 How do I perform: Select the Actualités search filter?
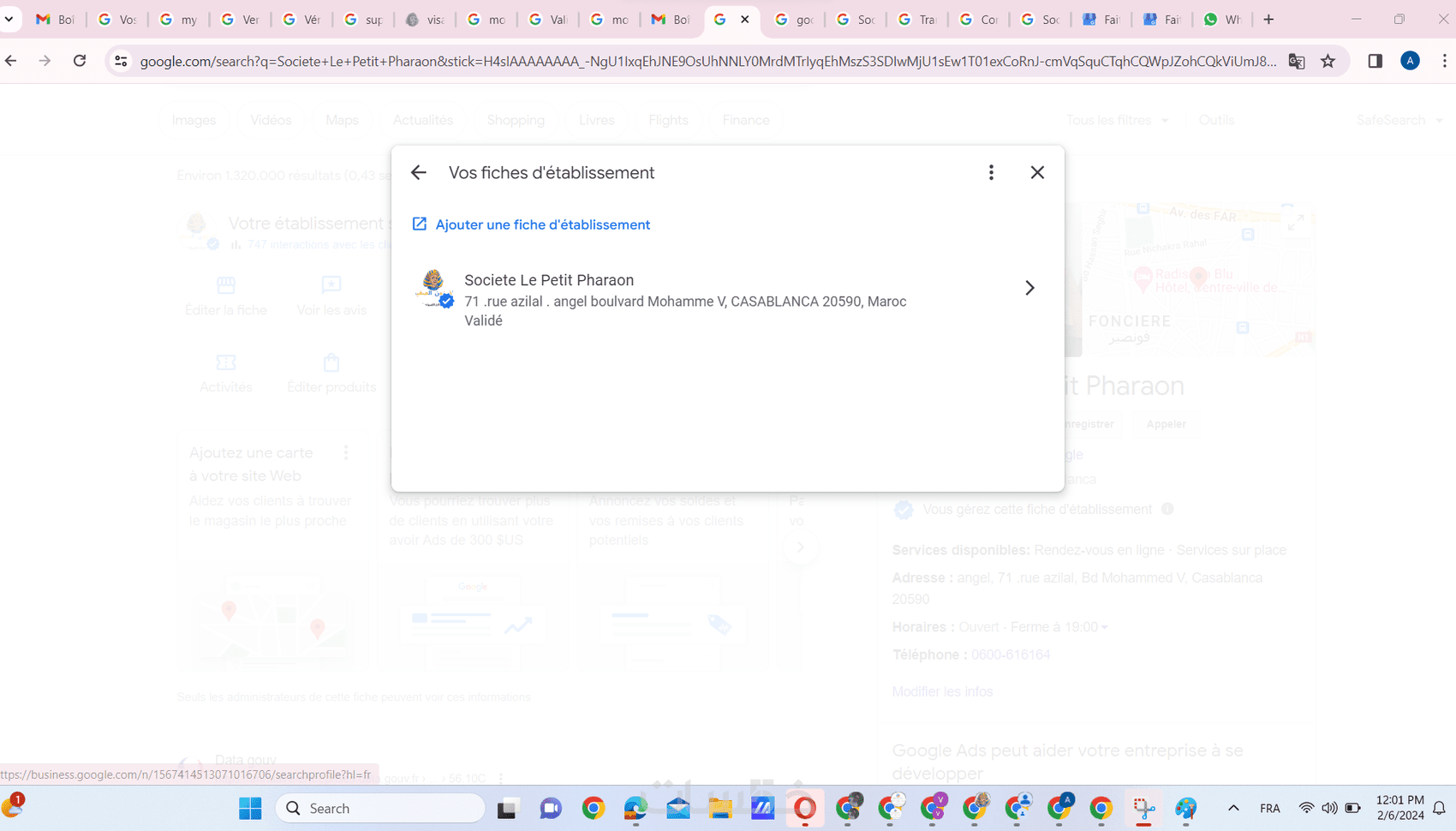(423, 120)
